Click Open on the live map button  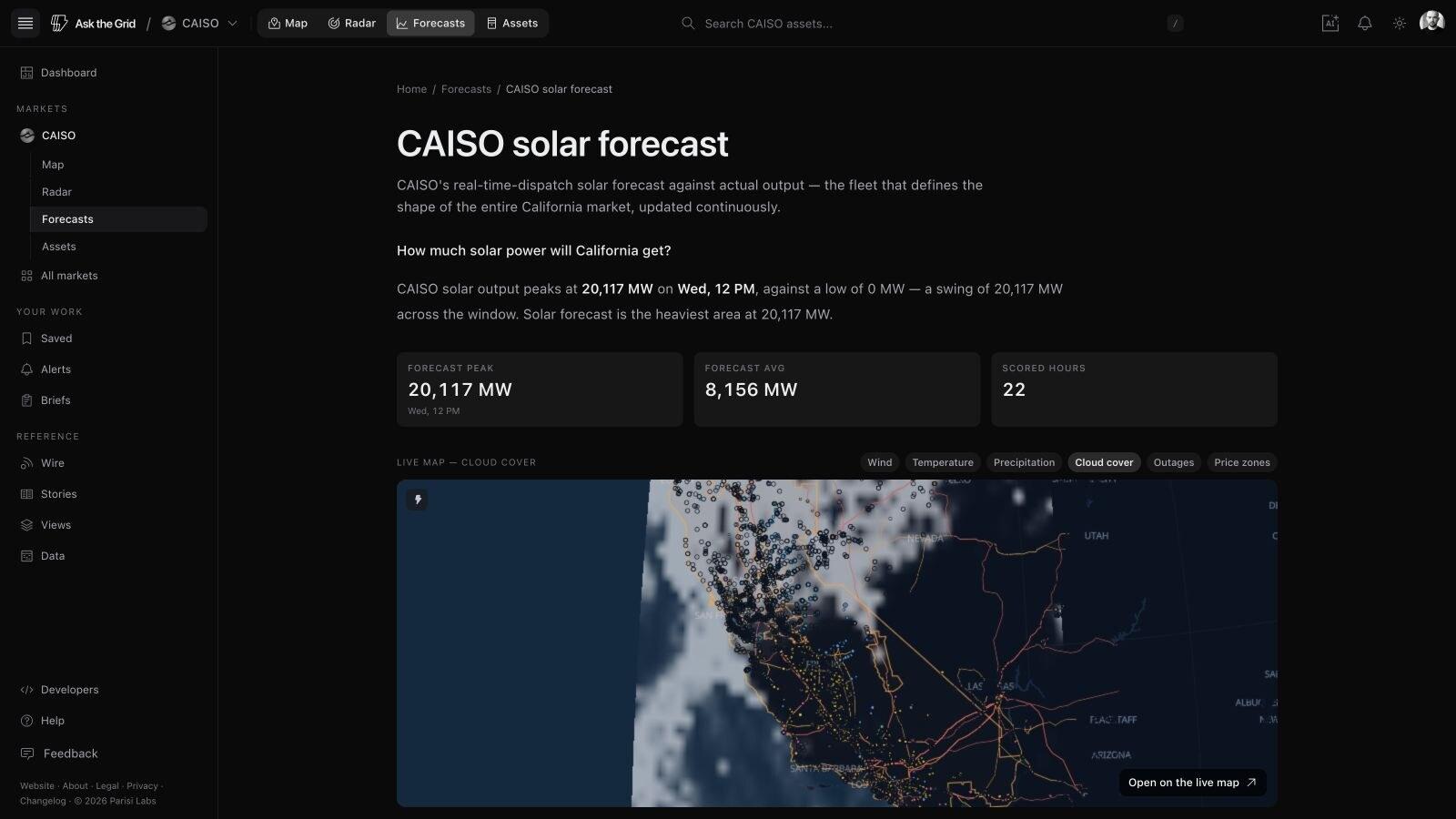[x=1192, y=783]
